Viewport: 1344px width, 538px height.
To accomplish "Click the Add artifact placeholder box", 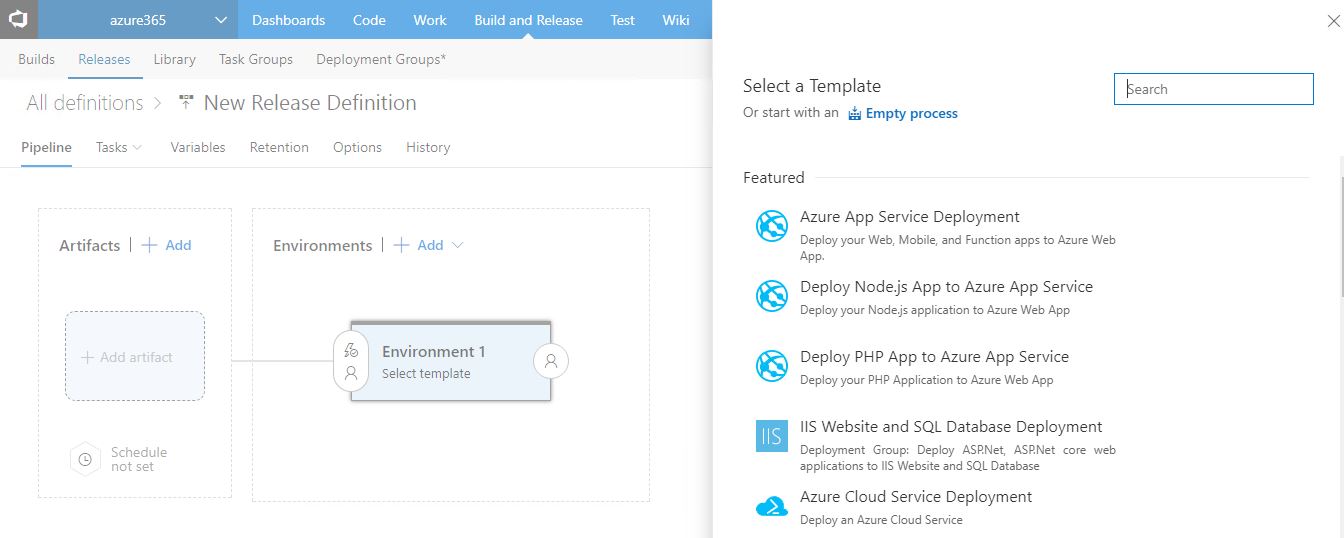I will [135, 356].
